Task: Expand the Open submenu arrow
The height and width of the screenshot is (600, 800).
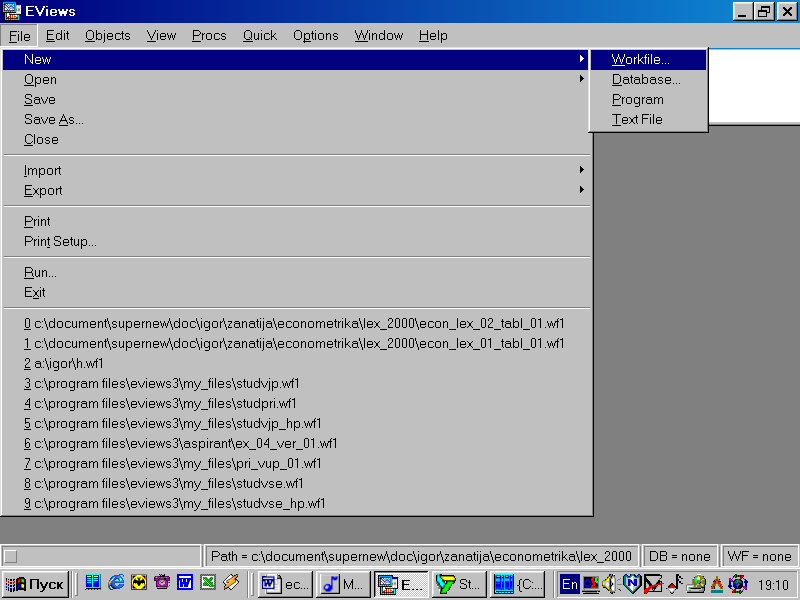Action: [582, 79]
